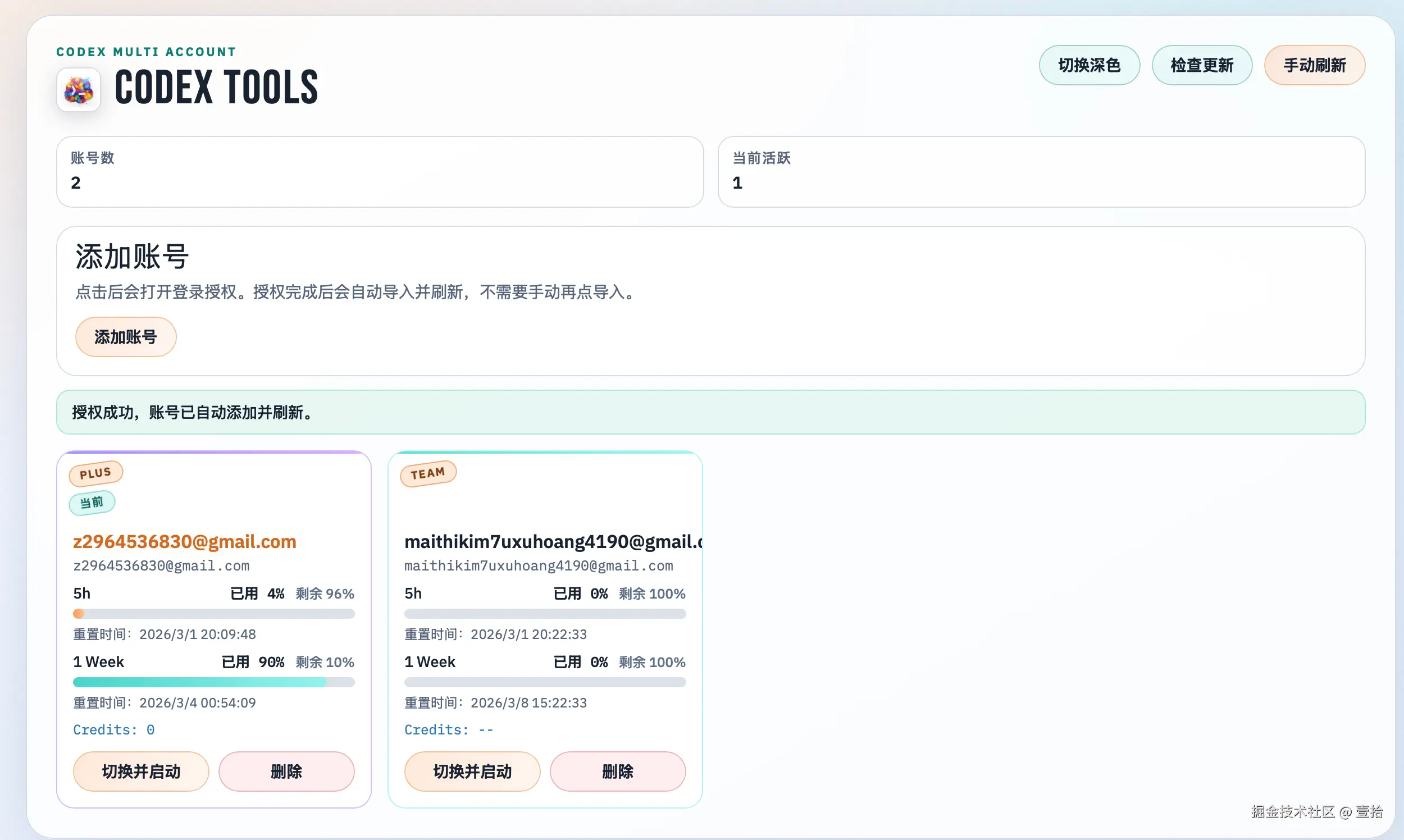Viewport: 1404px width, 840px height.
Task: Switch and launch the z2964536830 account
Action: [x=141, y=771]
